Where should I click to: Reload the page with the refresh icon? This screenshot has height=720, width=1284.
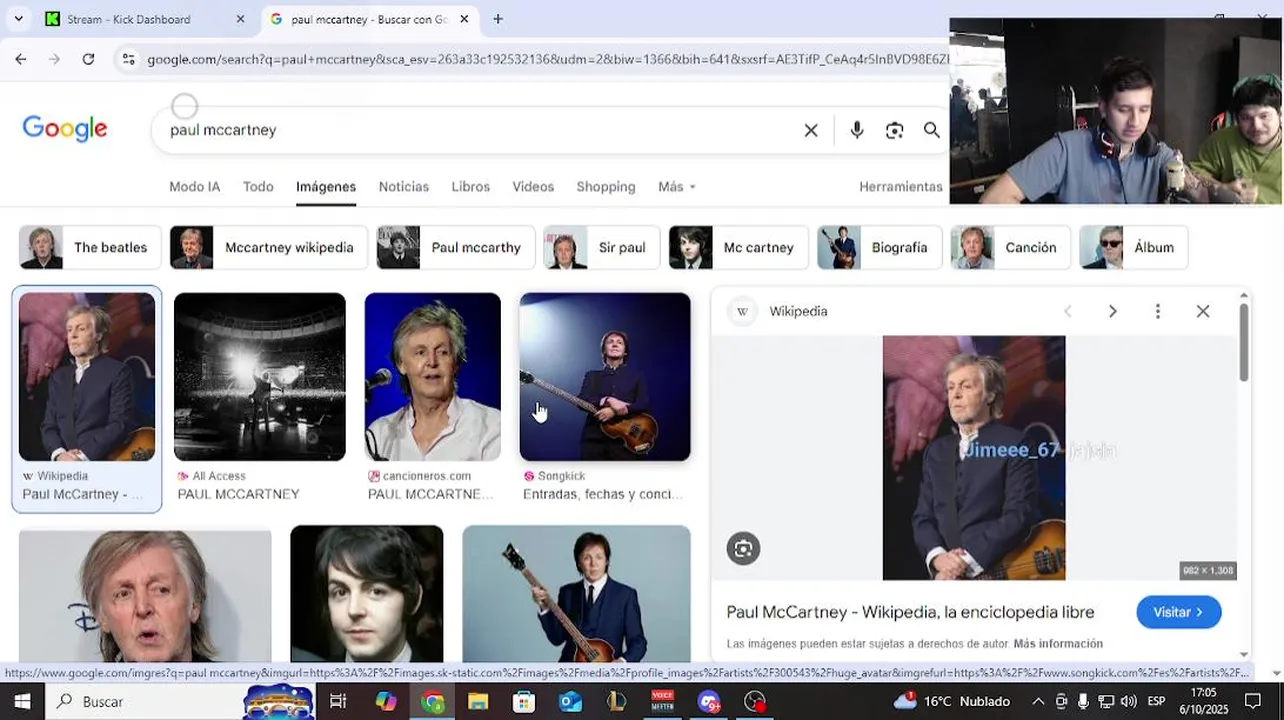tap(88, 59)
